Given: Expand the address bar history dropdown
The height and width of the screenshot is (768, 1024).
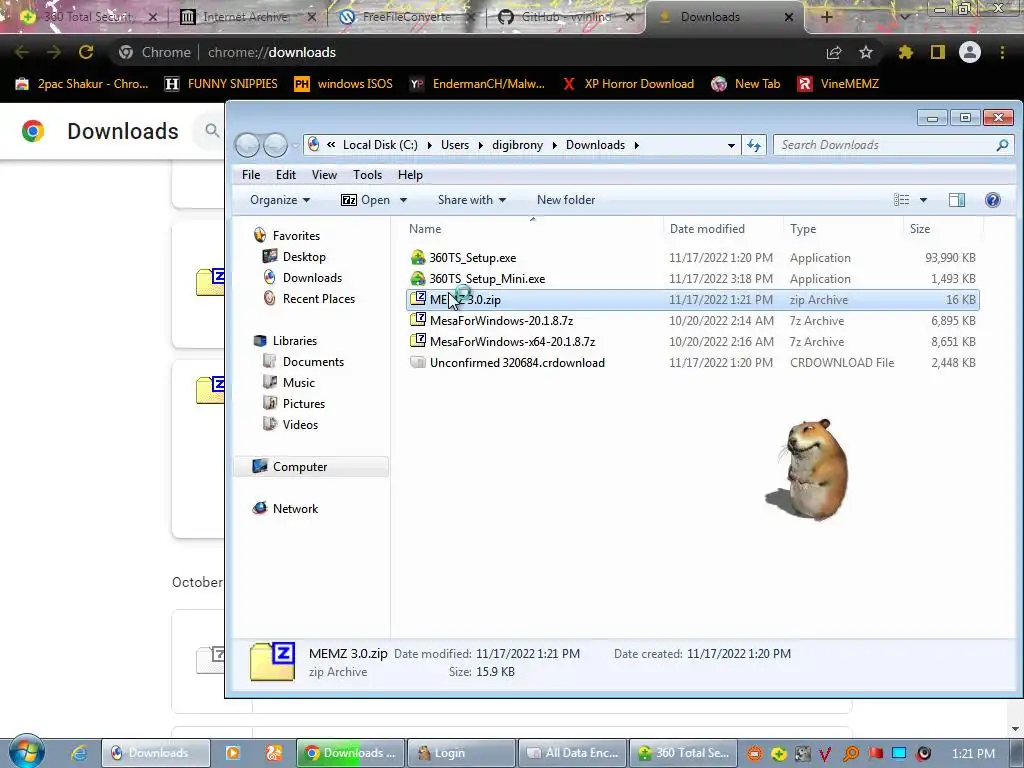Looking at the screenshot, I should (x=731, y=145).
